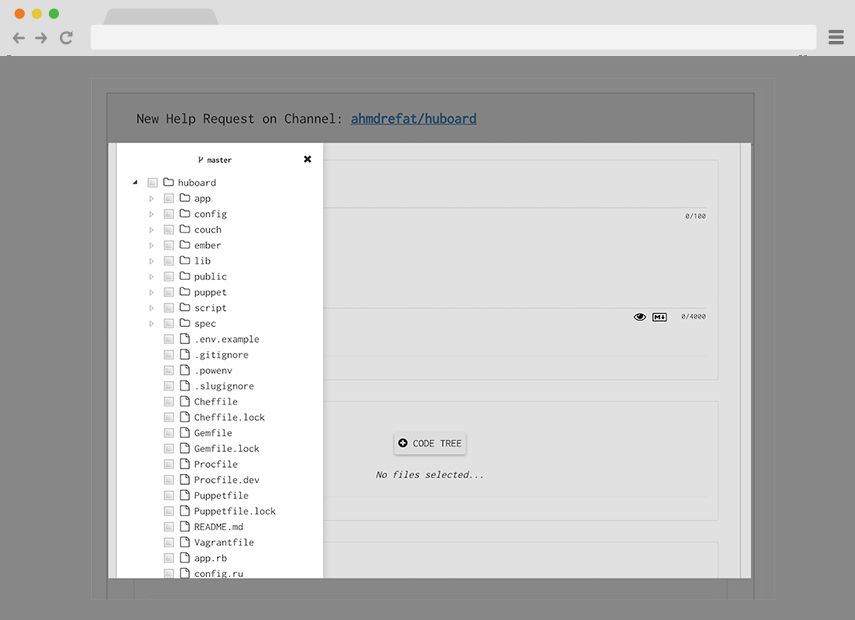Check the .slugignore file checkbox

[x=169, y=386]
